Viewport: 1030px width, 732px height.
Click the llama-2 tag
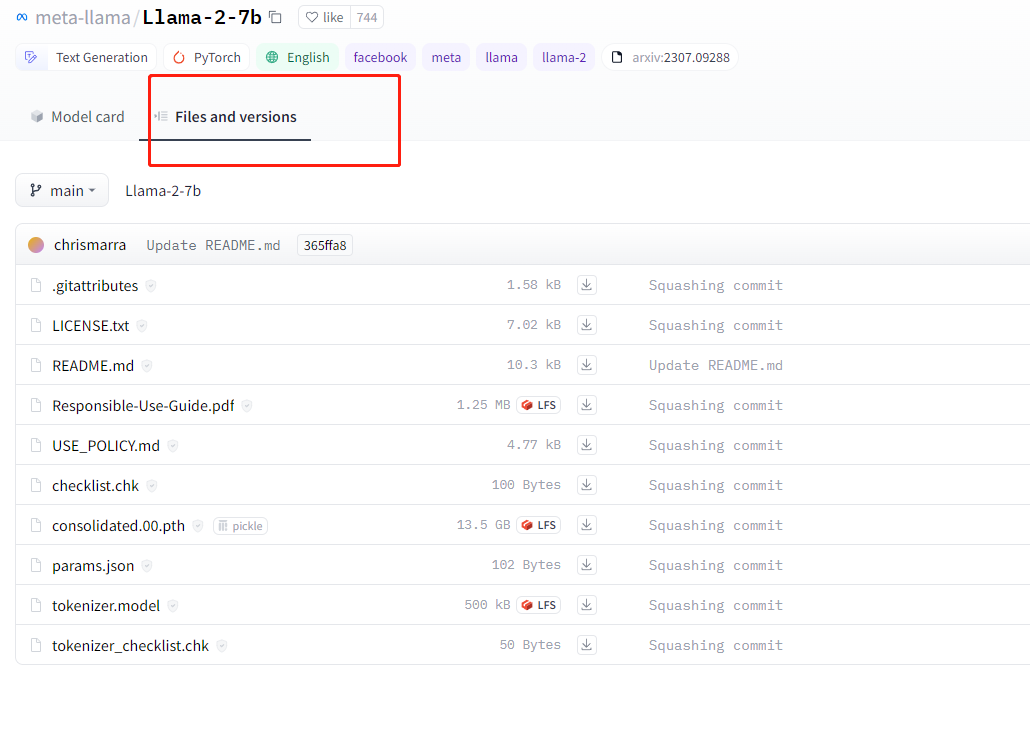pyautogui.click(x=564, y=57)
